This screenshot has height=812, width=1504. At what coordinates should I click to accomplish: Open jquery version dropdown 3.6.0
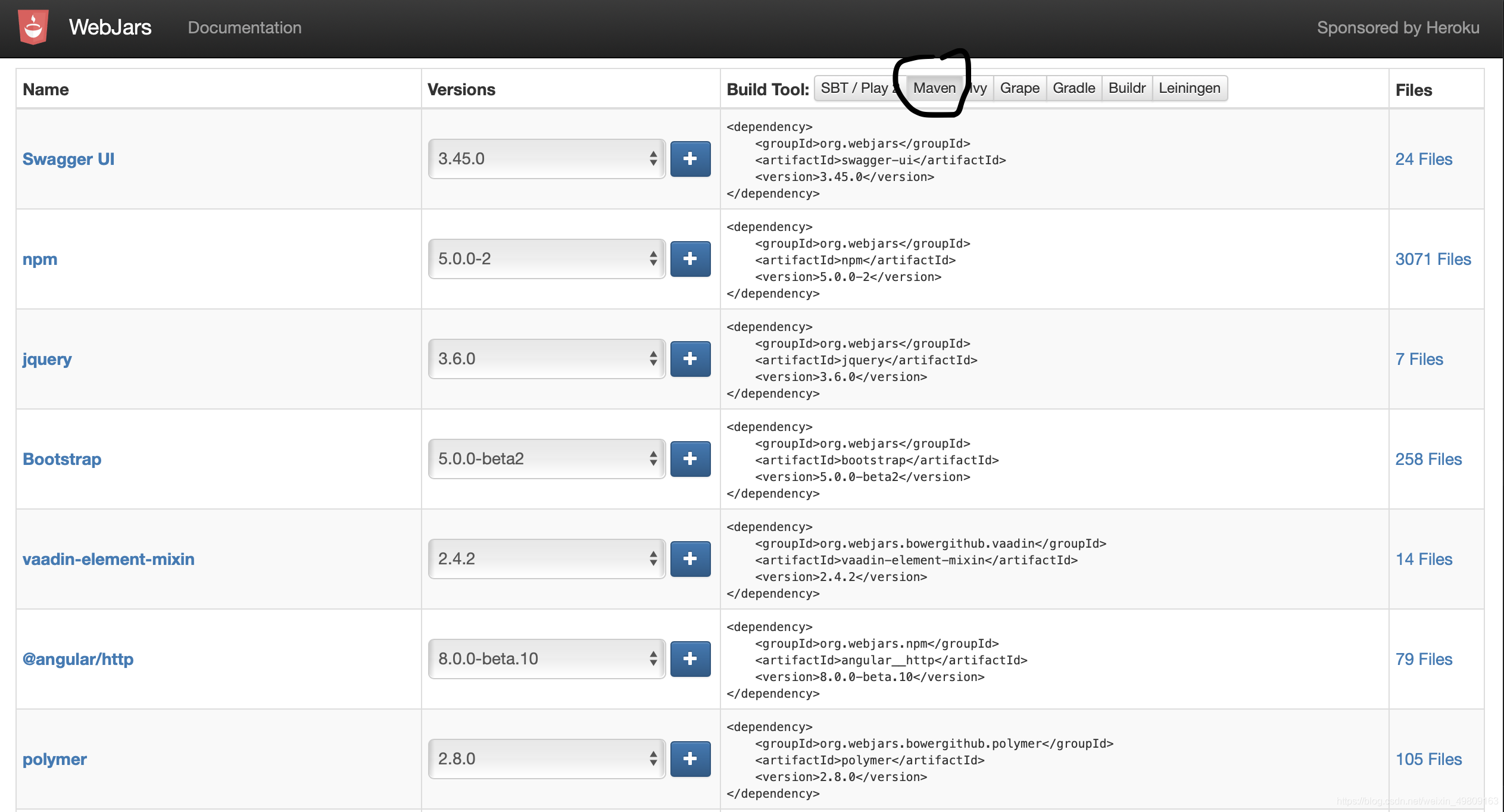[x=547, y=359]
